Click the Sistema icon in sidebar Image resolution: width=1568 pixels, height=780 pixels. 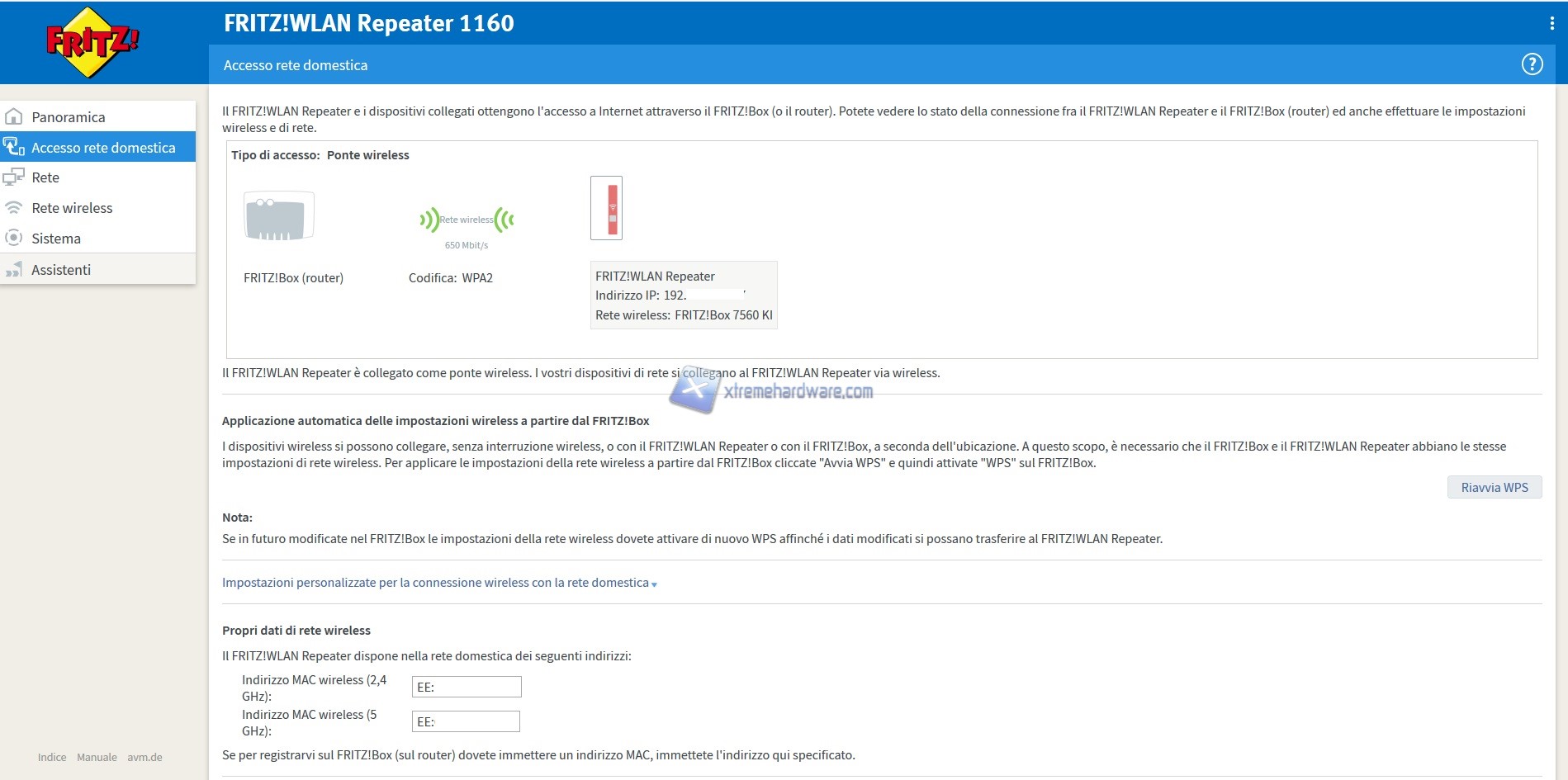[14, 239]
